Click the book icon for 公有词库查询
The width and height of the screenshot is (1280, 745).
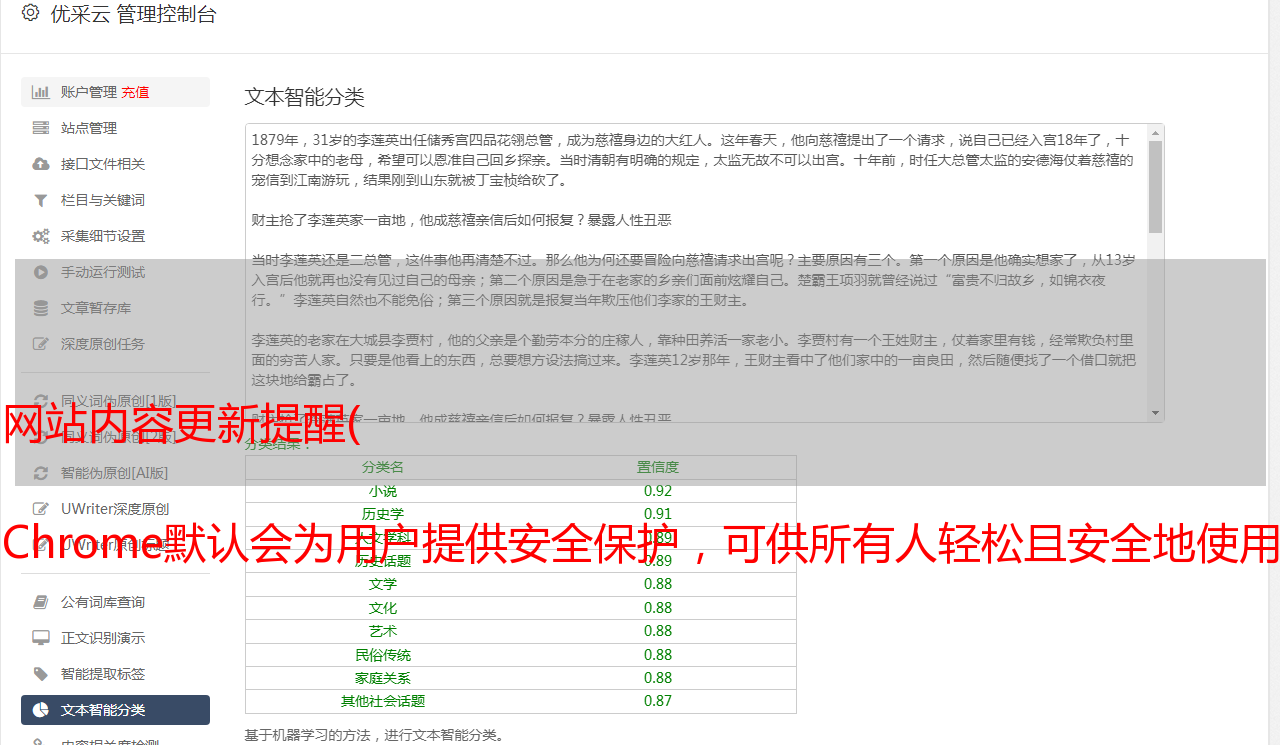tap(41, 602)
